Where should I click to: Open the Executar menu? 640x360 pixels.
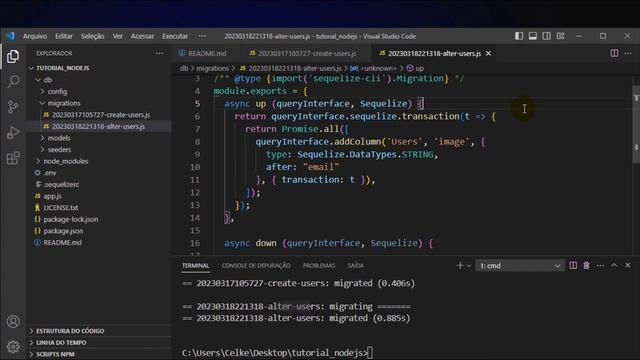pyautogui.click(x=175, y=36)
